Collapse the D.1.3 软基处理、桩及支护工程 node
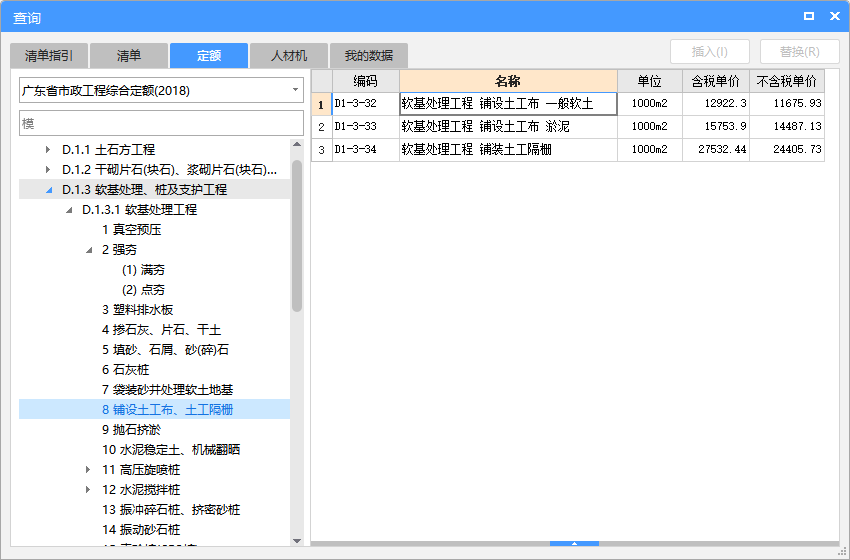 [49, 190]
